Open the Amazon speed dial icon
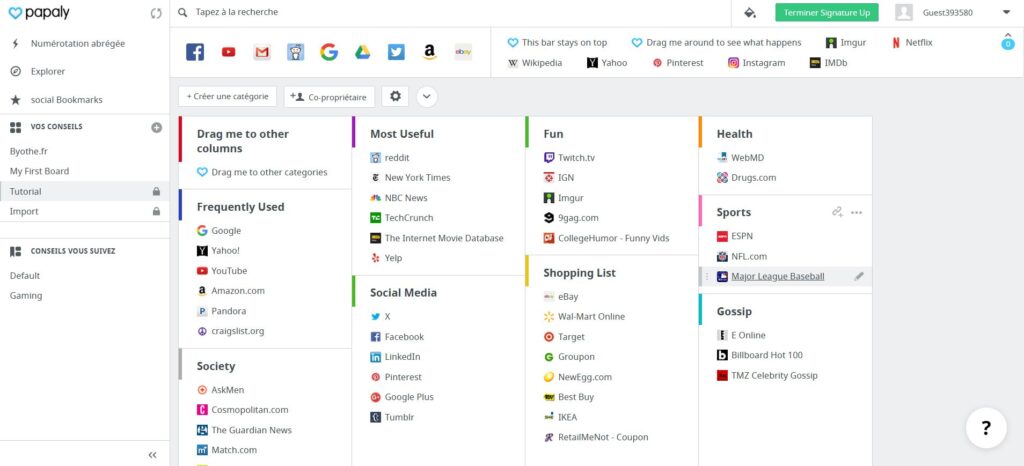The width and height of the screenshot is (1024, 466). pyautogui.click(x=429, y=52)
